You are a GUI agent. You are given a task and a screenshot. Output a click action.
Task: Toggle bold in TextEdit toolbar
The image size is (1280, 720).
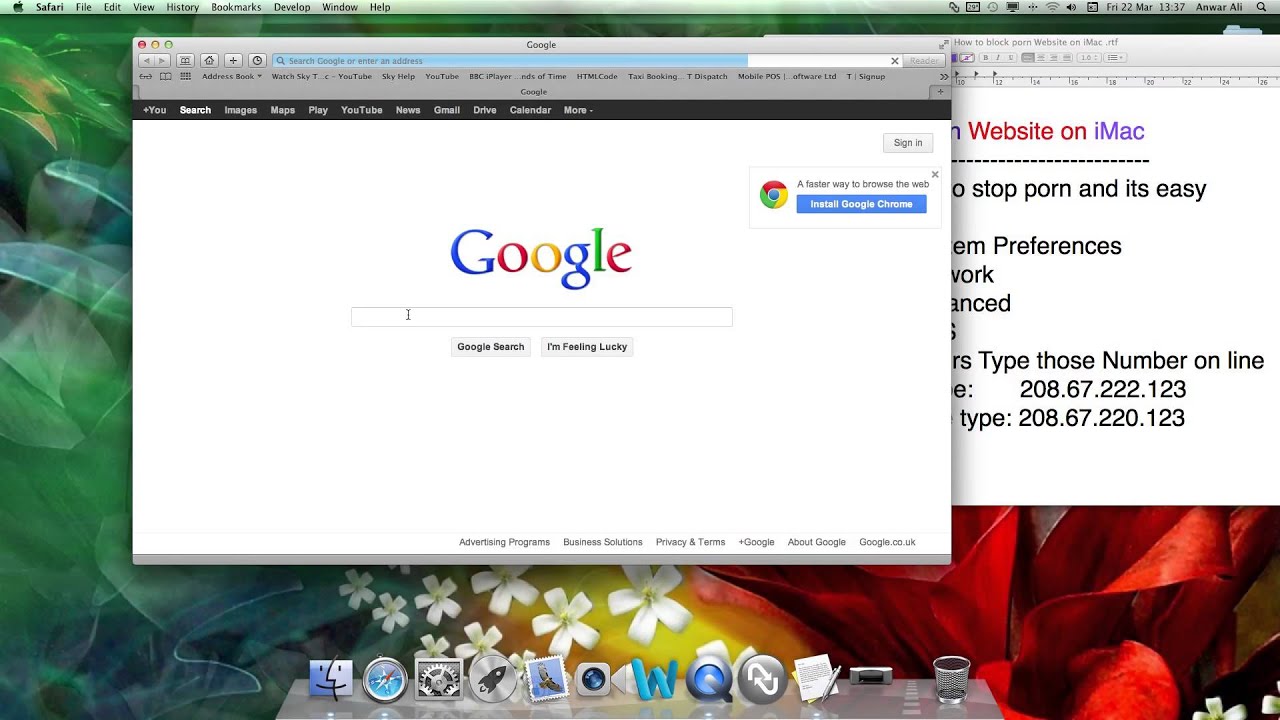(985, 57)
